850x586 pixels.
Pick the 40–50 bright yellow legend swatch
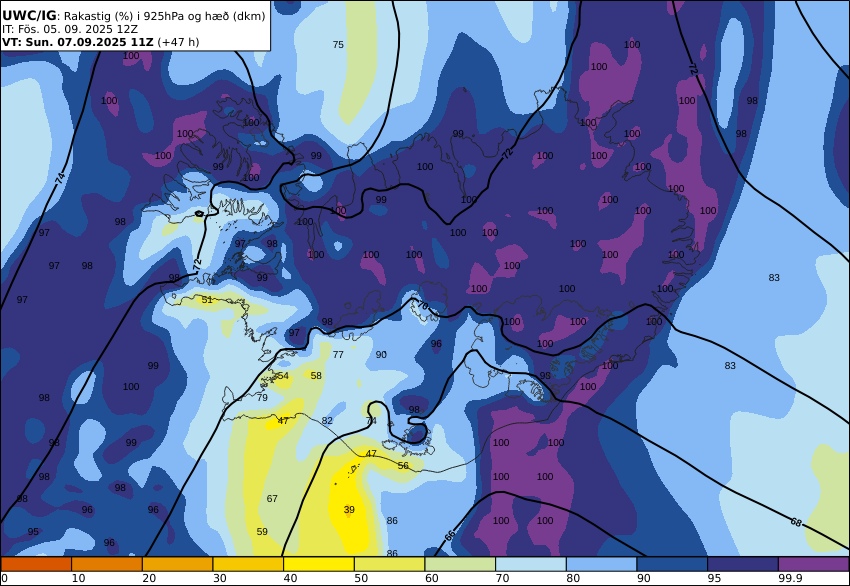[x=319, y=564]
